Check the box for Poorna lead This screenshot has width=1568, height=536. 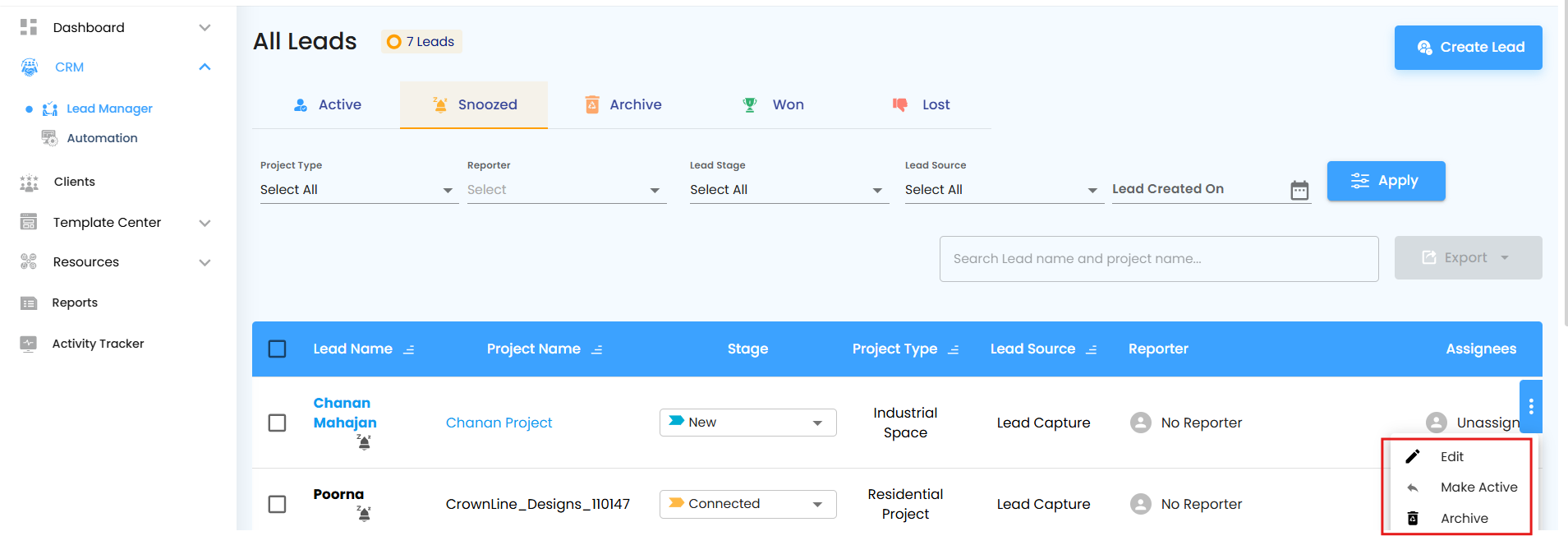pyautogui.click(x=278, y=504)
